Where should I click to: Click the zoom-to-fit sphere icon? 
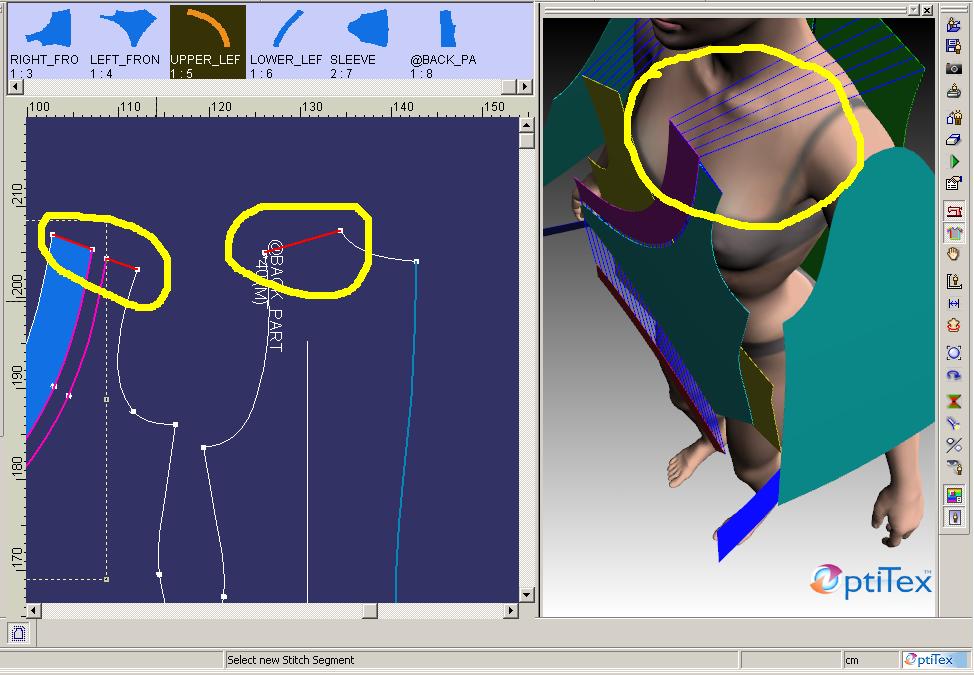[x=954, y=353]
